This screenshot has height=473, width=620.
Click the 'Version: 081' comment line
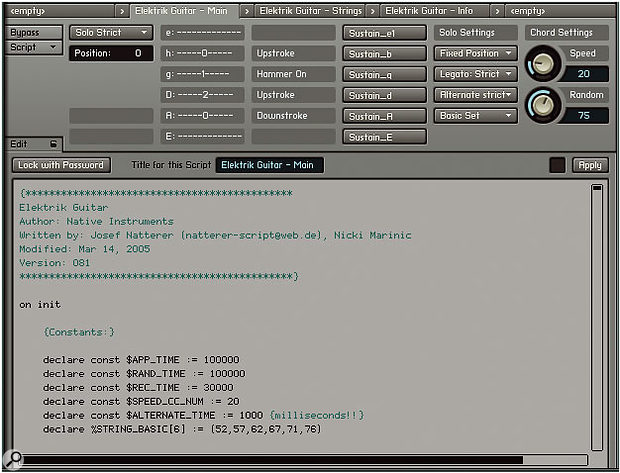[55, 263]
